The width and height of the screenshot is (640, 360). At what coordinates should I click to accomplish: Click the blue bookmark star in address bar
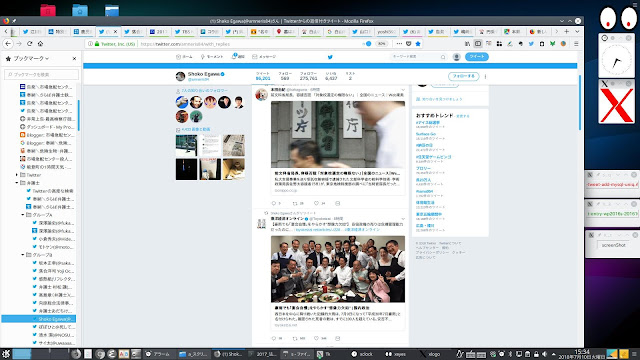[418, 44]
